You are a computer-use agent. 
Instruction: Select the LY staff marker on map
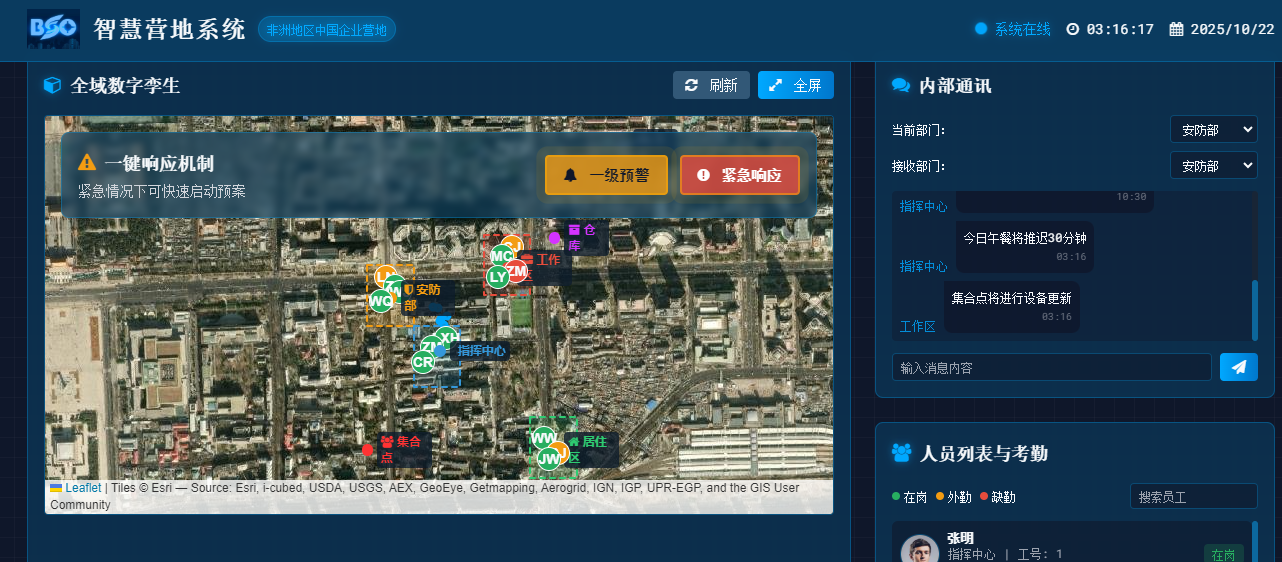point(497,277)
